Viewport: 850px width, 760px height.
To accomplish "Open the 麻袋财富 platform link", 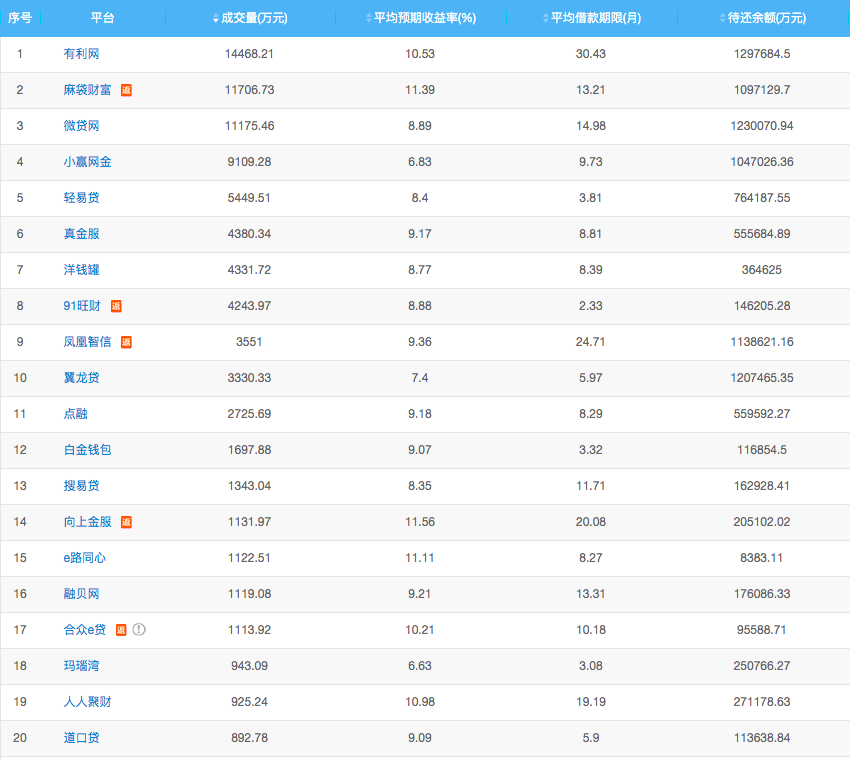I will 87,90.
